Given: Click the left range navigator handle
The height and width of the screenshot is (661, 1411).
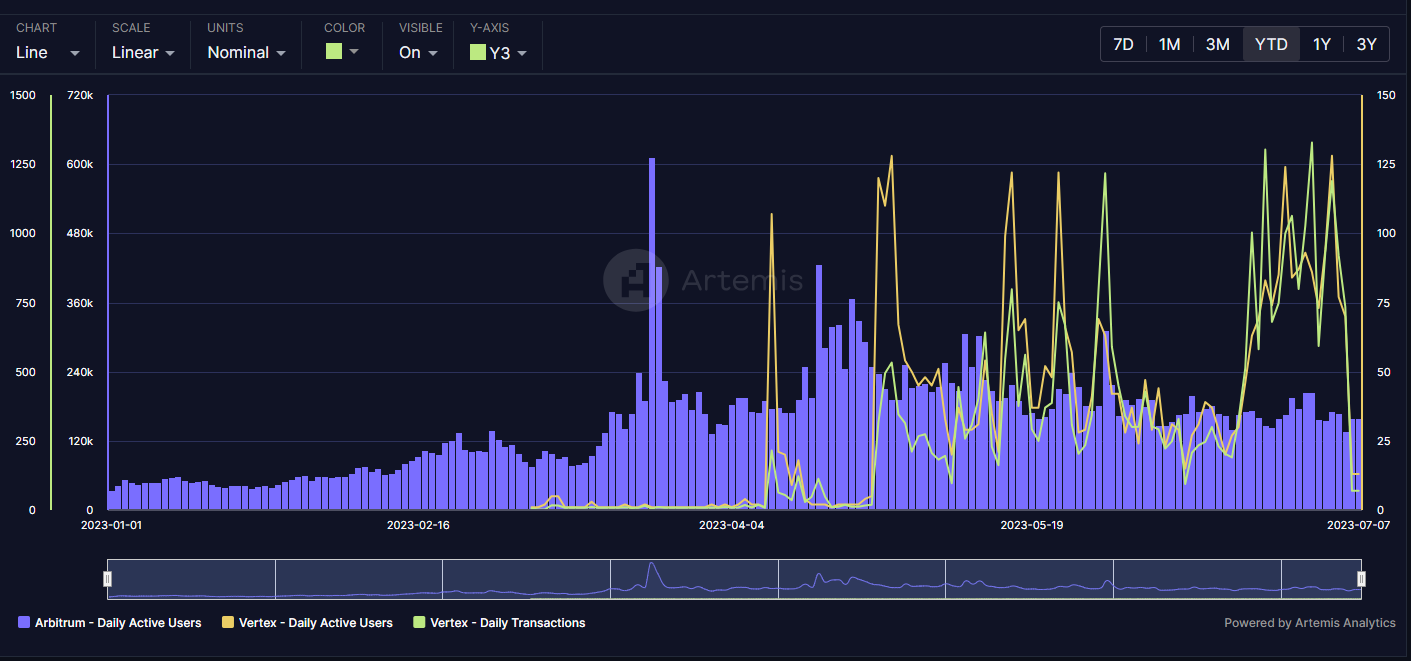Looking at the screenshot, I should (x=108, y=579).
